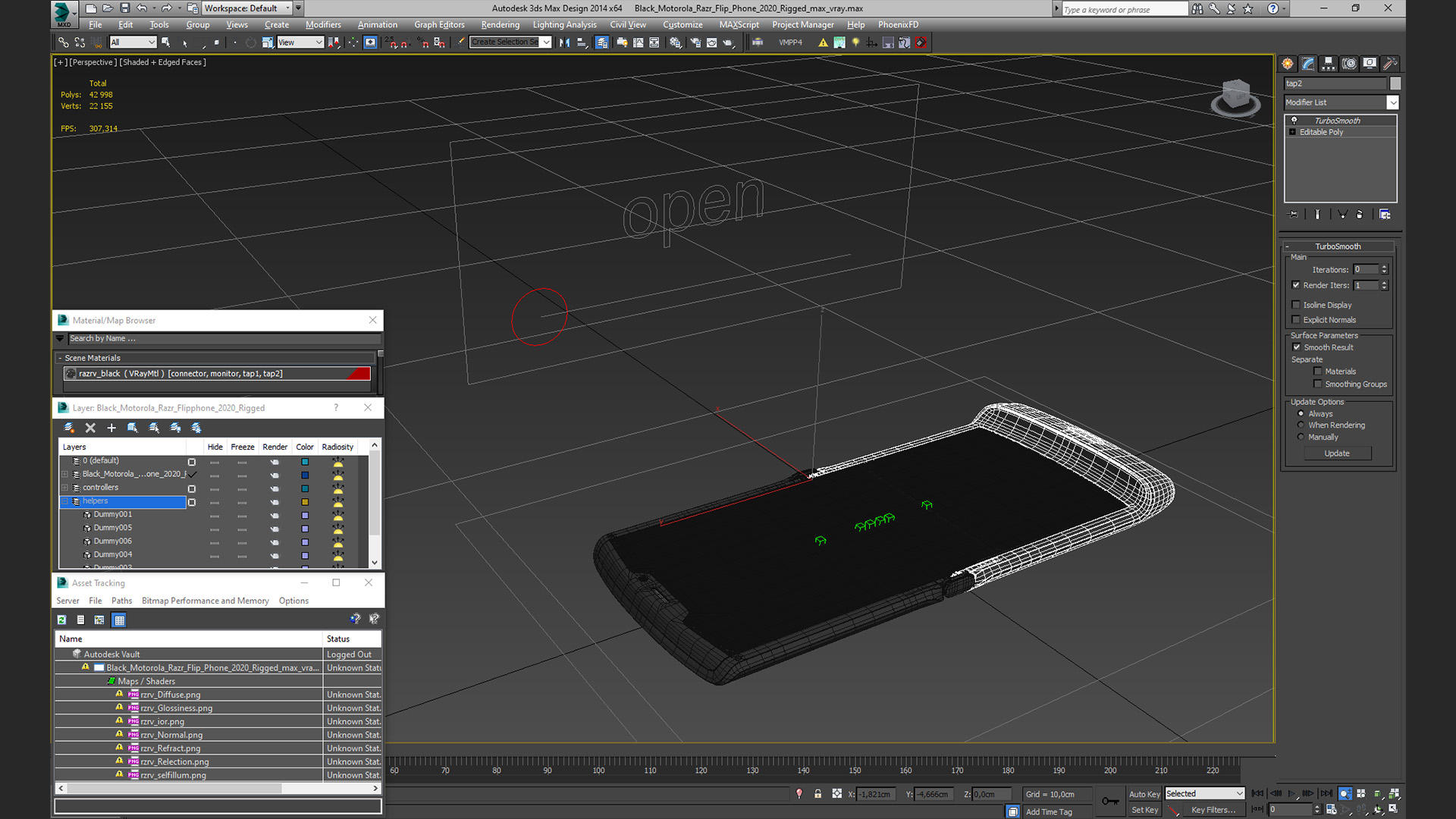The height and width of the screenshot is (819, 1456).
Task: Click the Undo arrow icon
Action: point(143,8)
